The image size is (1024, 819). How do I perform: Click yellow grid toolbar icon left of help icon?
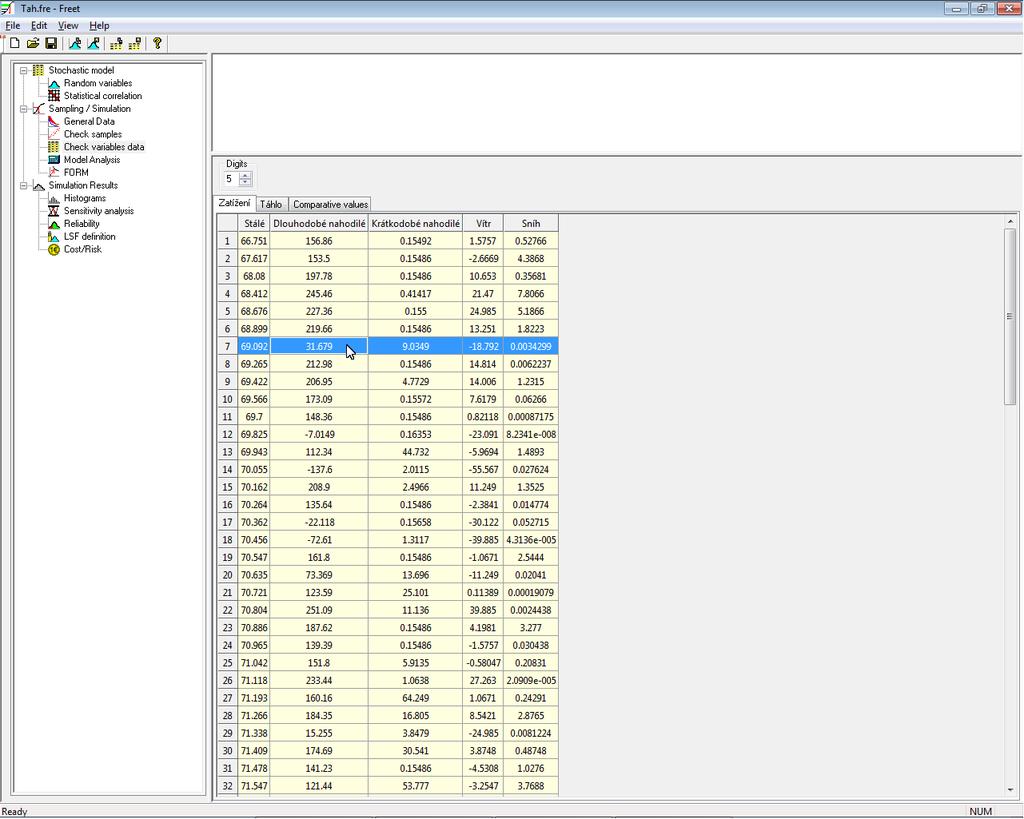(135, 44)
